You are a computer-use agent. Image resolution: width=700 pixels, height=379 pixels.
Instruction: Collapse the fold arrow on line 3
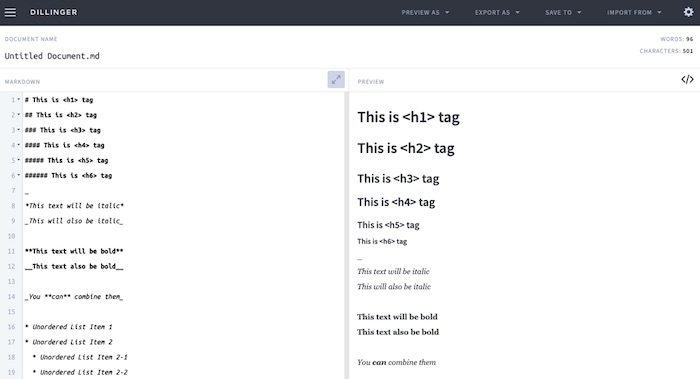click(x=19, y=130)
